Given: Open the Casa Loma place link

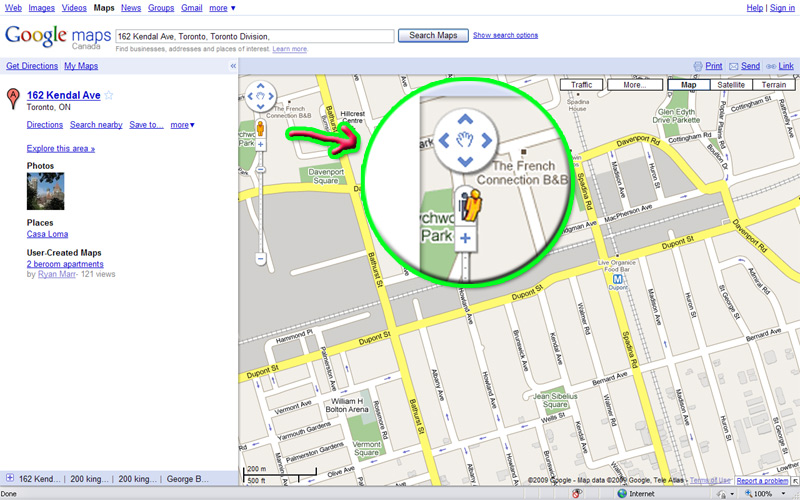Looking at the screenshot, I should click(x=47, y=234).
